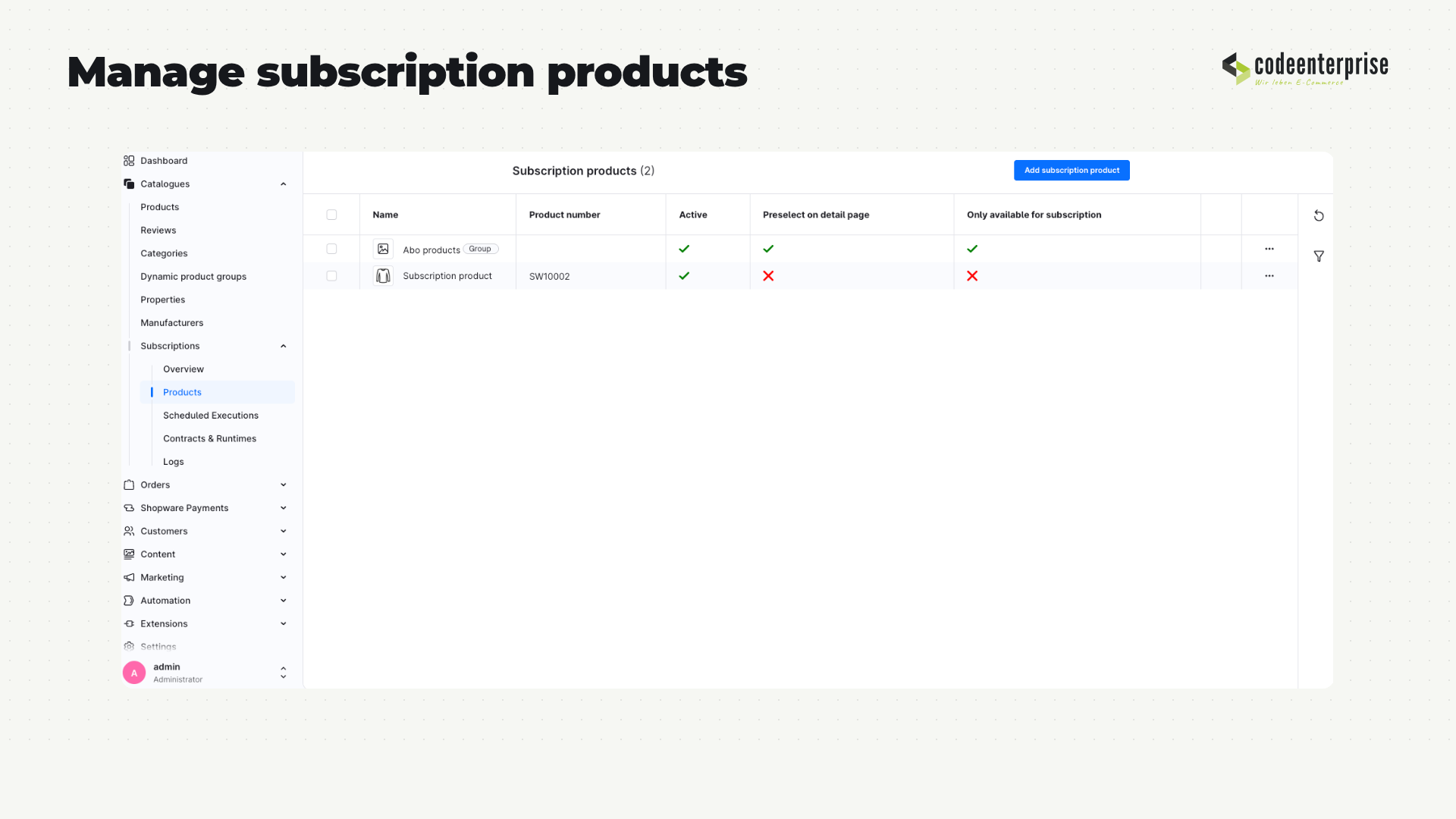Open actions menu for Abo products row
Image resolution: width=1456 pixels, height=819 pixels.
pyautogui.click(x=1269, y=249)
